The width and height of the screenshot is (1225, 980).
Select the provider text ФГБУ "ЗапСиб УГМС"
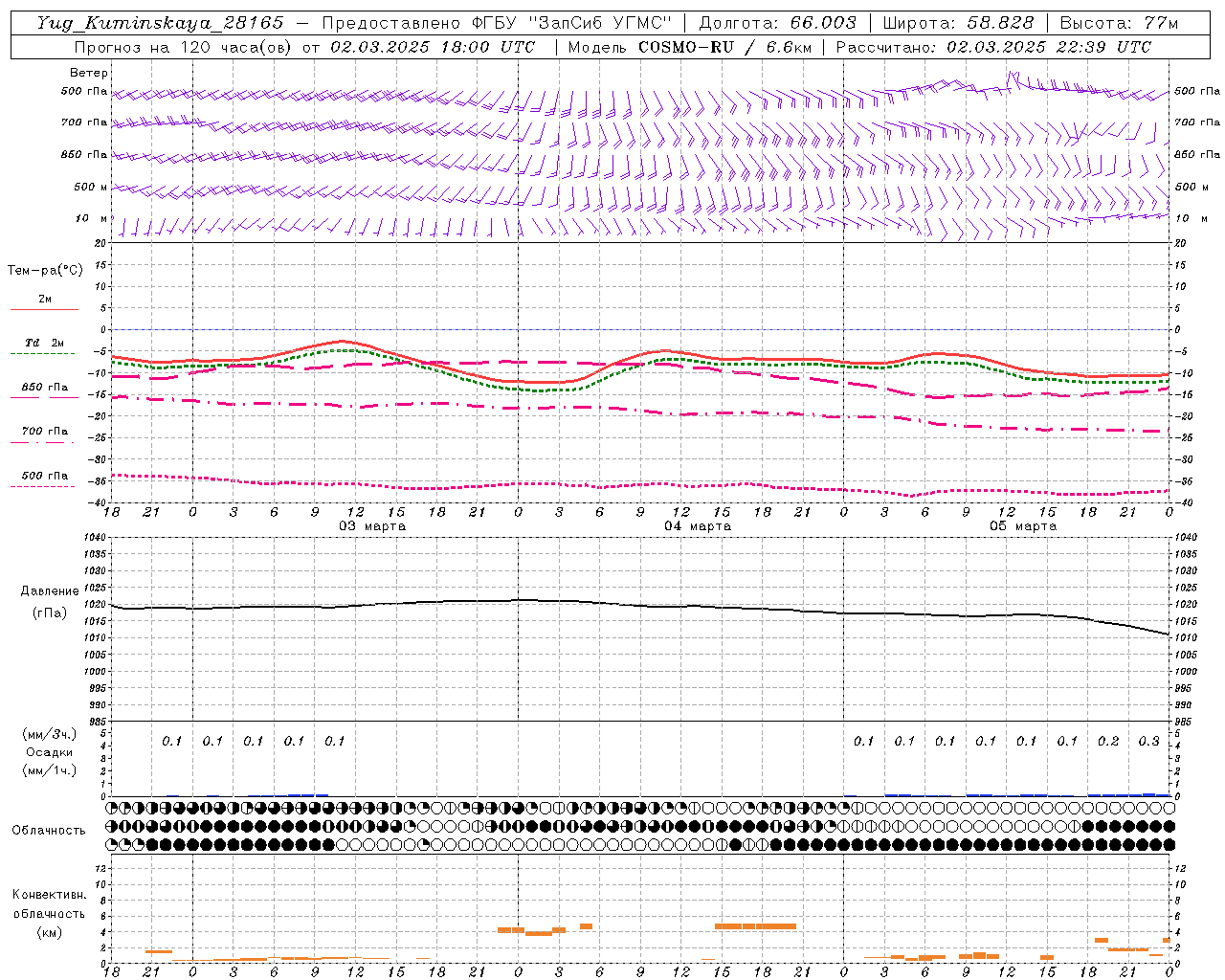pyautogui.click(x=574, y=23)
